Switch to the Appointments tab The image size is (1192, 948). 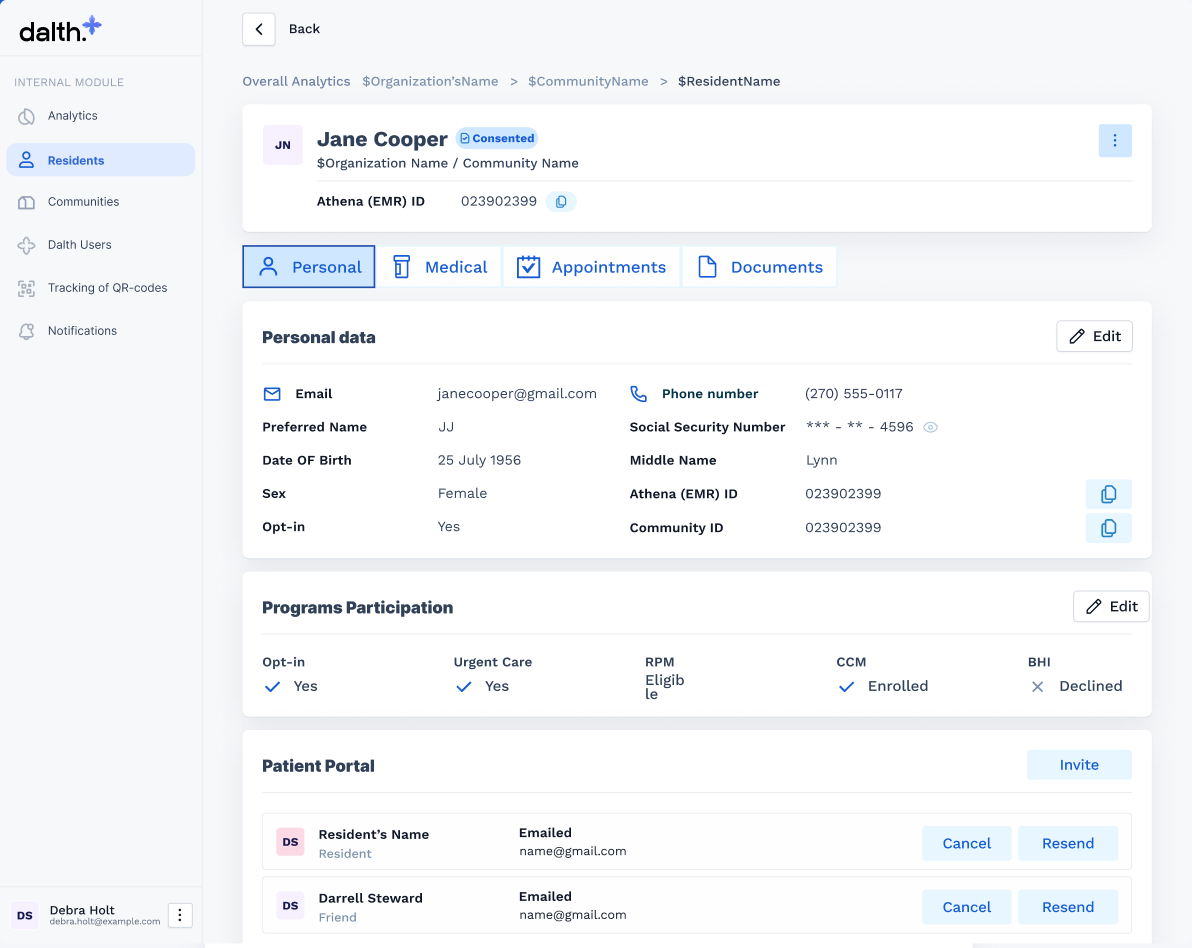591,267
